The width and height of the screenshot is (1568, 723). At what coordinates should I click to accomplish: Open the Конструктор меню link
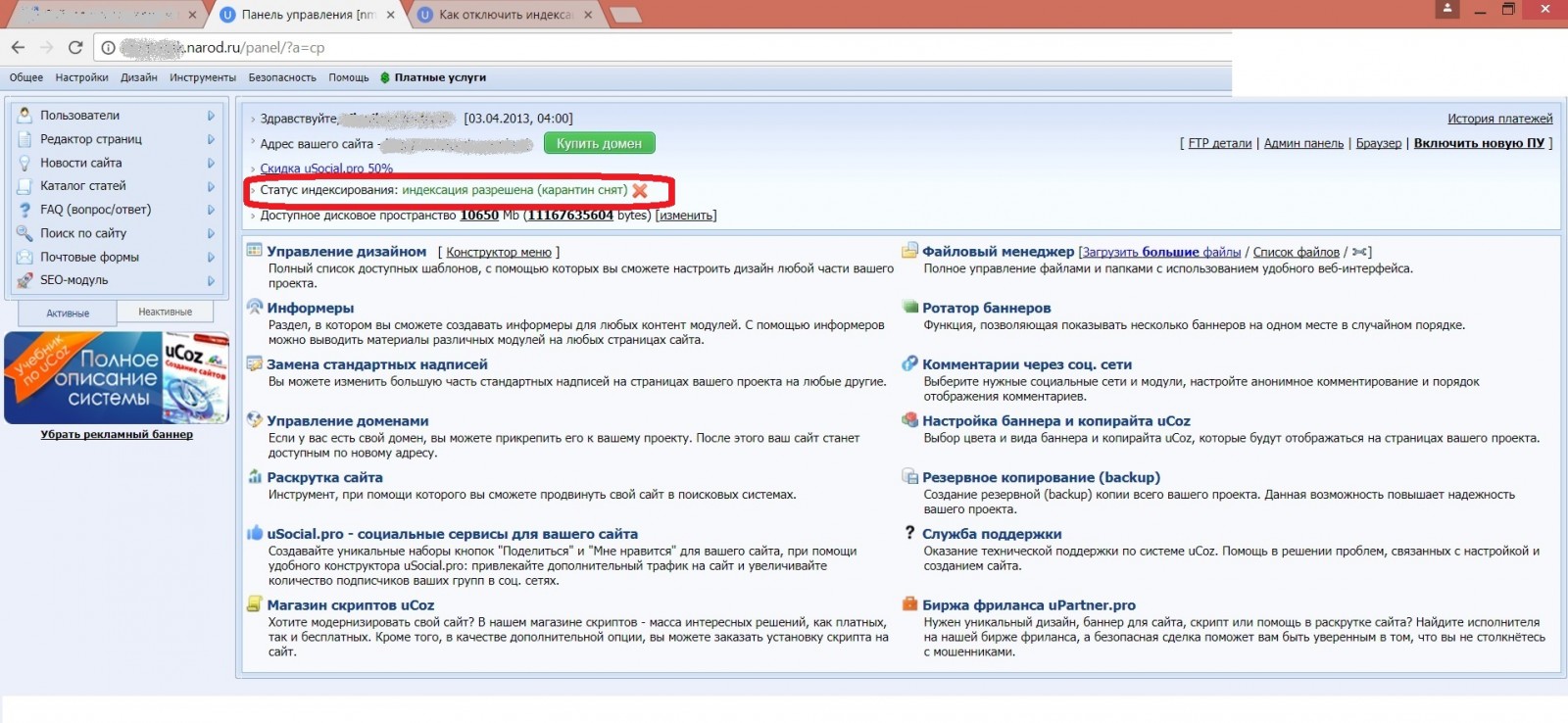pyautogui.click(x=499, y=252)
